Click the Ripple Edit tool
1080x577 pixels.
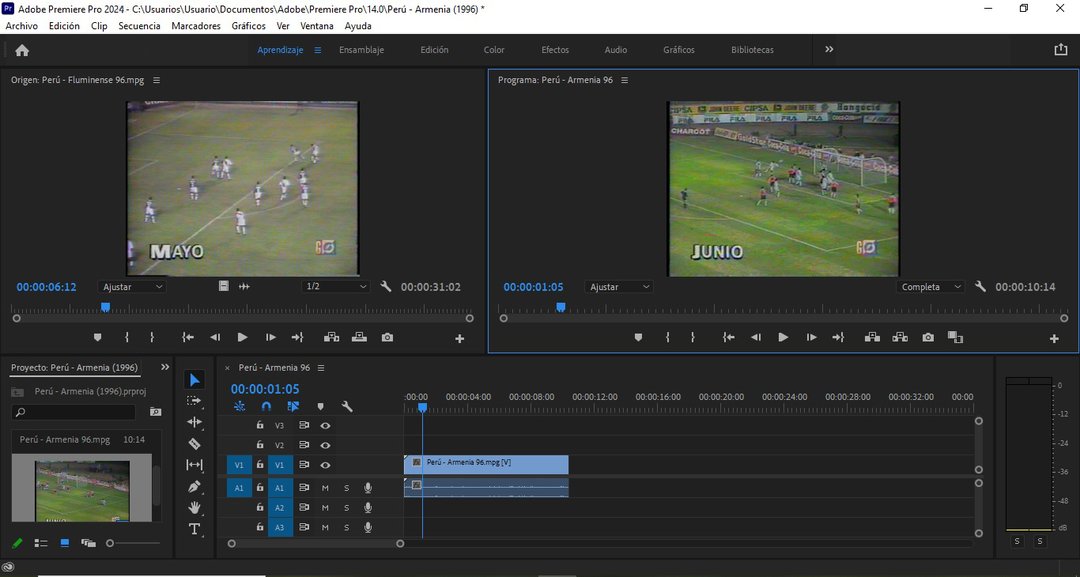point(194,422)
